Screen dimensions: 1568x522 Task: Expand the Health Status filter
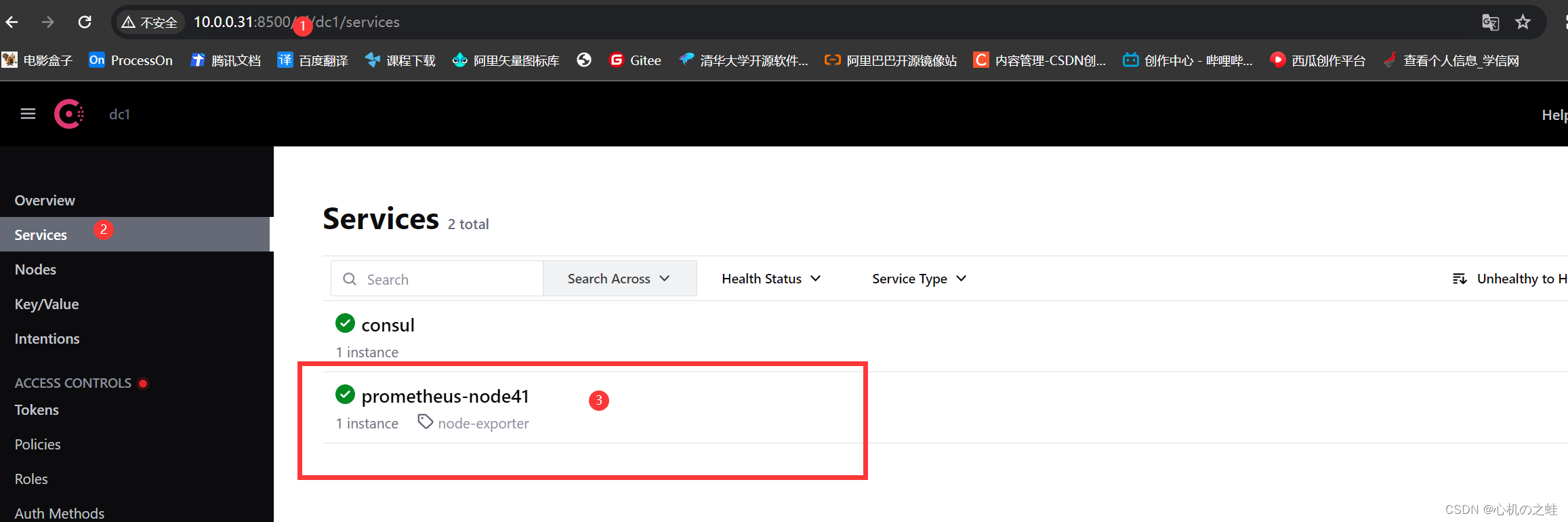[771, 279]
